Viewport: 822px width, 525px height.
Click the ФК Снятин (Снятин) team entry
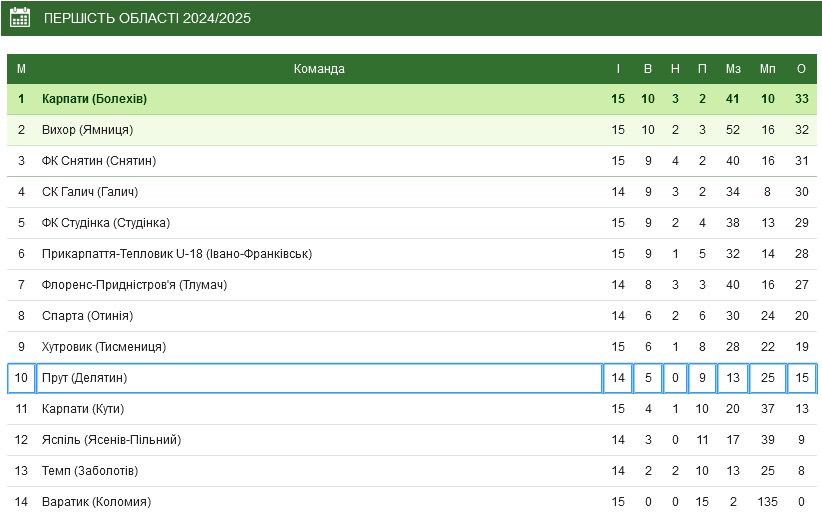pyautogui.click(x=99, y=160)
